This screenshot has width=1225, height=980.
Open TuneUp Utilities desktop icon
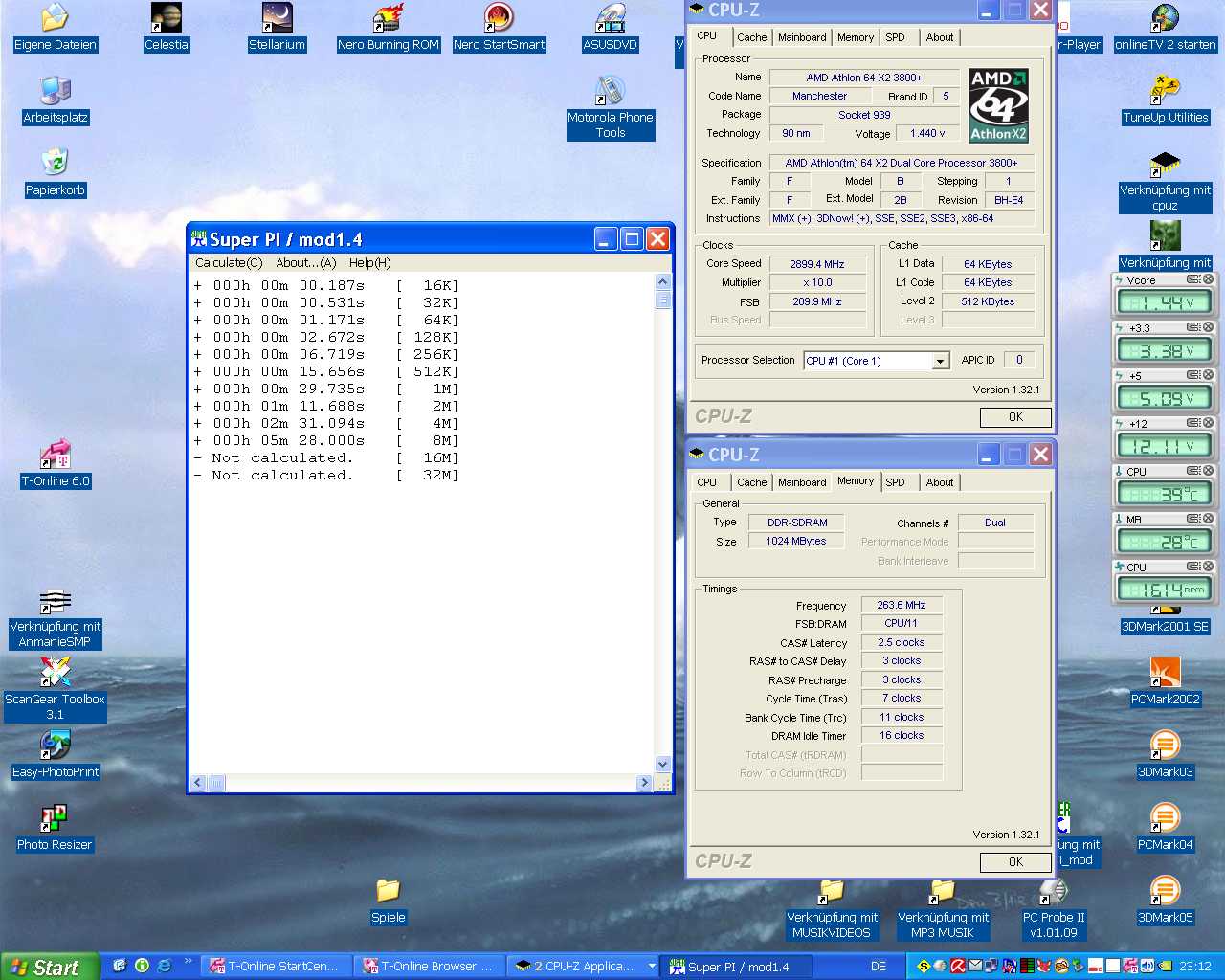point(1165,100)
